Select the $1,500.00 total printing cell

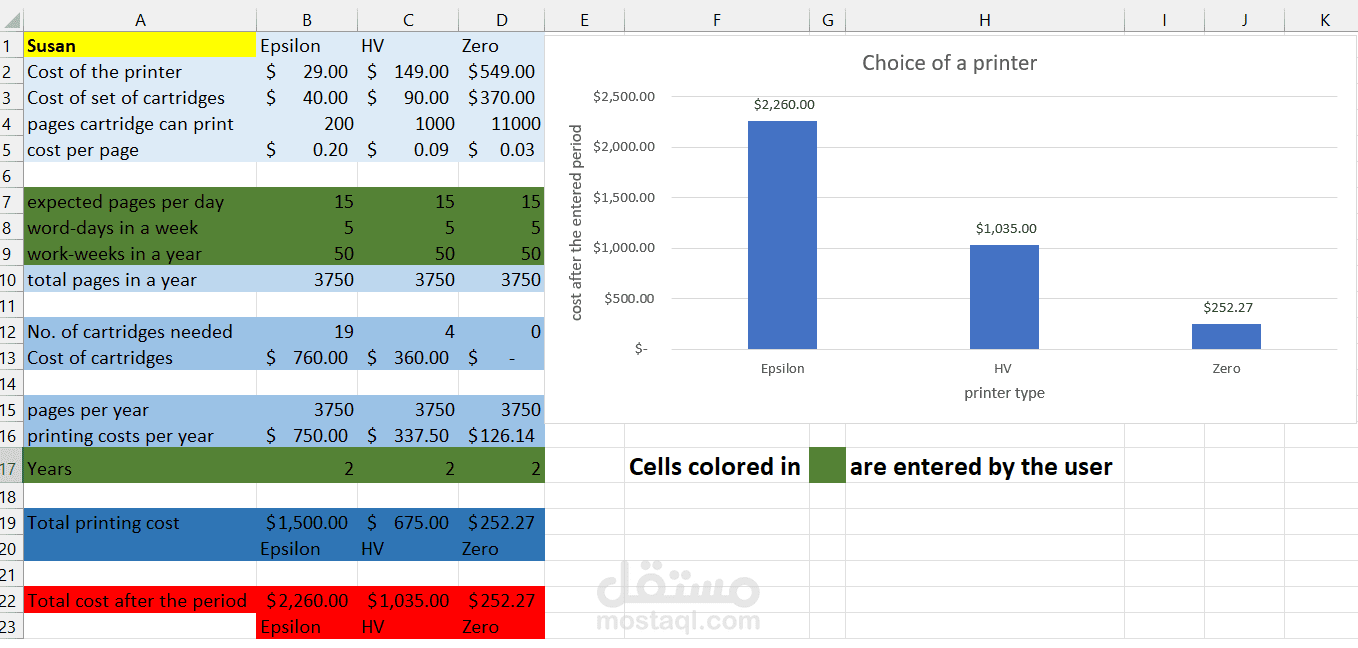pyautogui.click(x=306, y=522)
